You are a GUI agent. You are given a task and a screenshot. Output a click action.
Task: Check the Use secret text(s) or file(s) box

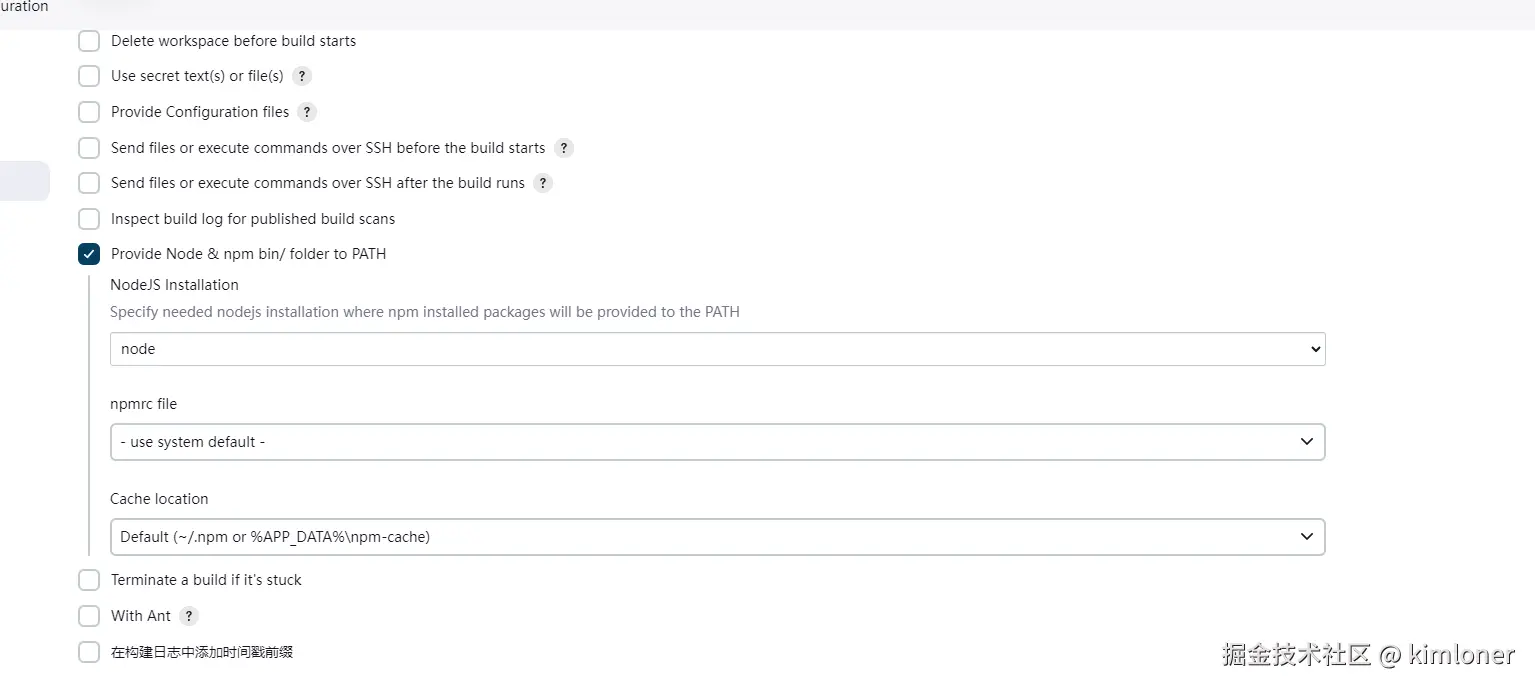pos(89,76)
